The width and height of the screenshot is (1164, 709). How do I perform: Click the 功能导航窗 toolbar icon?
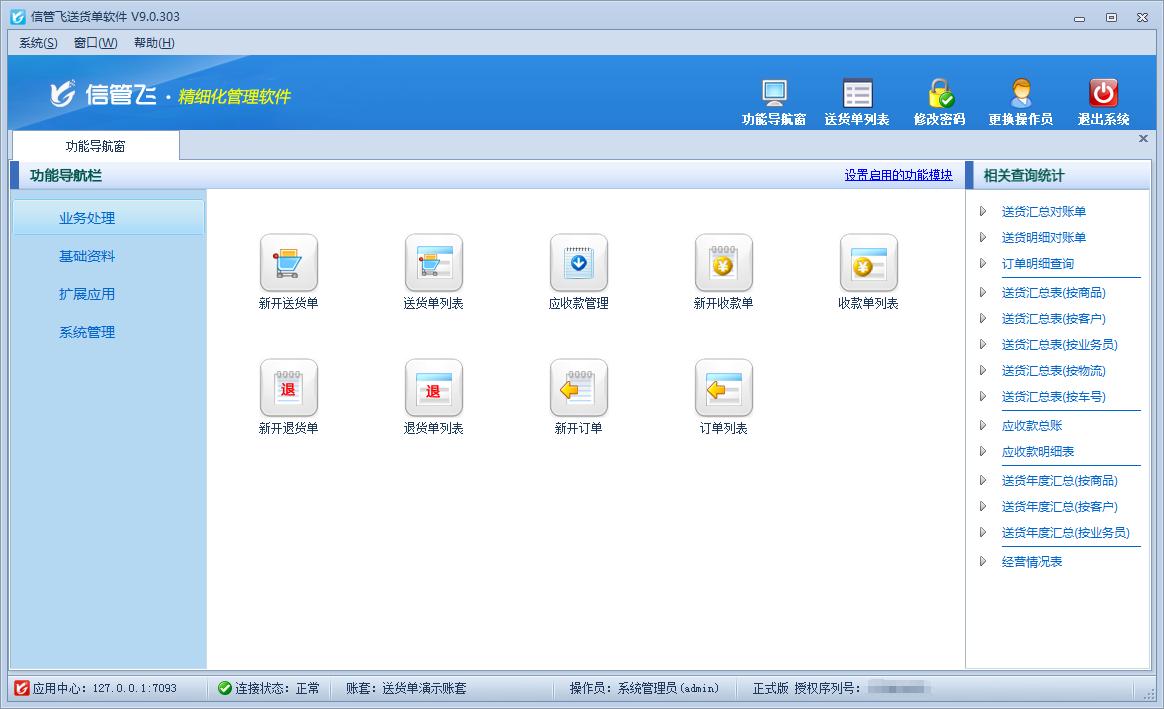click(x=774, y=94)
